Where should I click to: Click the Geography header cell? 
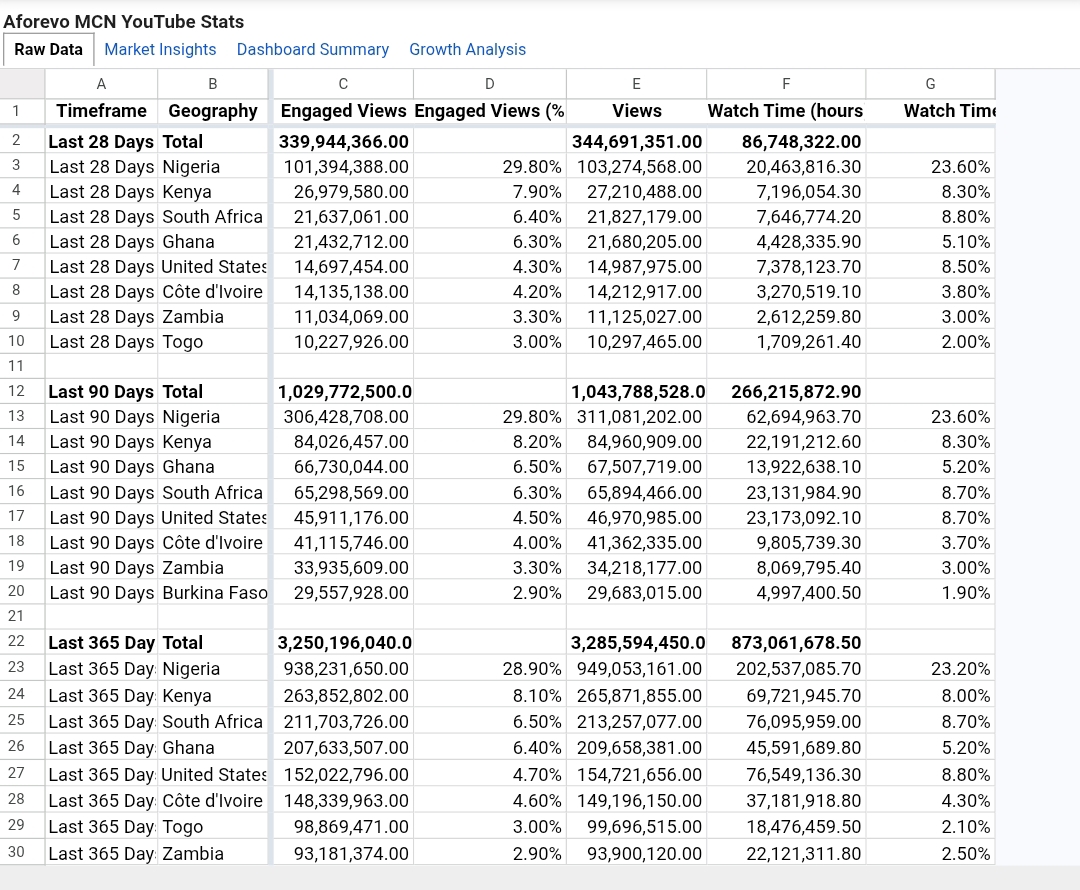(212, 111)
